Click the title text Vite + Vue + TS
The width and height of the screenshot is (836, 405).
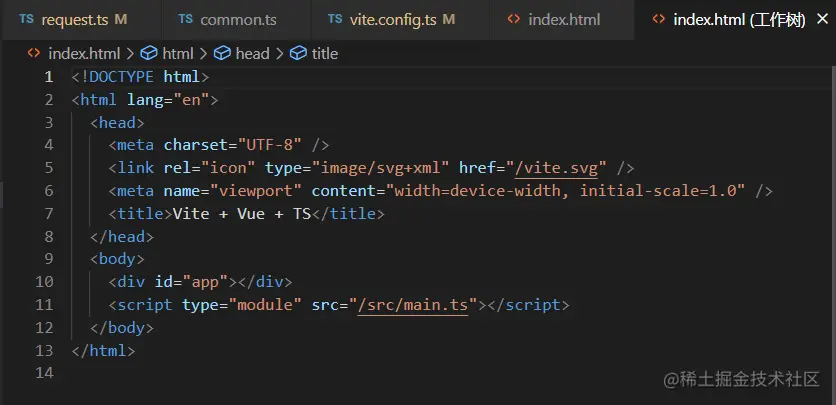[242, 214]
